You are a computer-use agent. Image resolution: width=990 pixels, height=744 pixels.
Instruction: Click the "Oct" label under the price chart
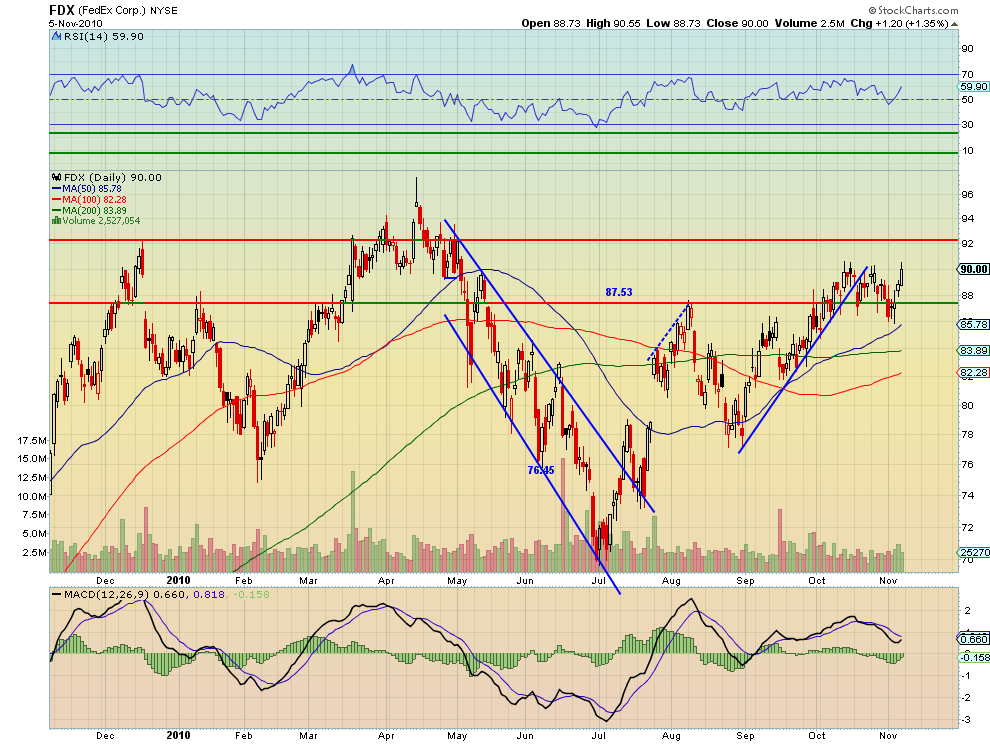point(817,580)
